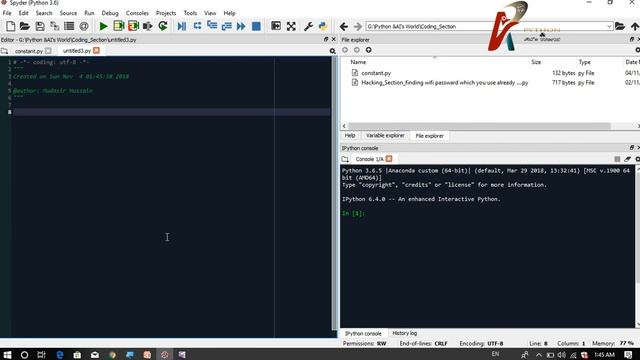Image resolution: width=640 pixels, height=360 pixels.
Task: Open file with the folder toolbar icon
Action: [25, 26]
